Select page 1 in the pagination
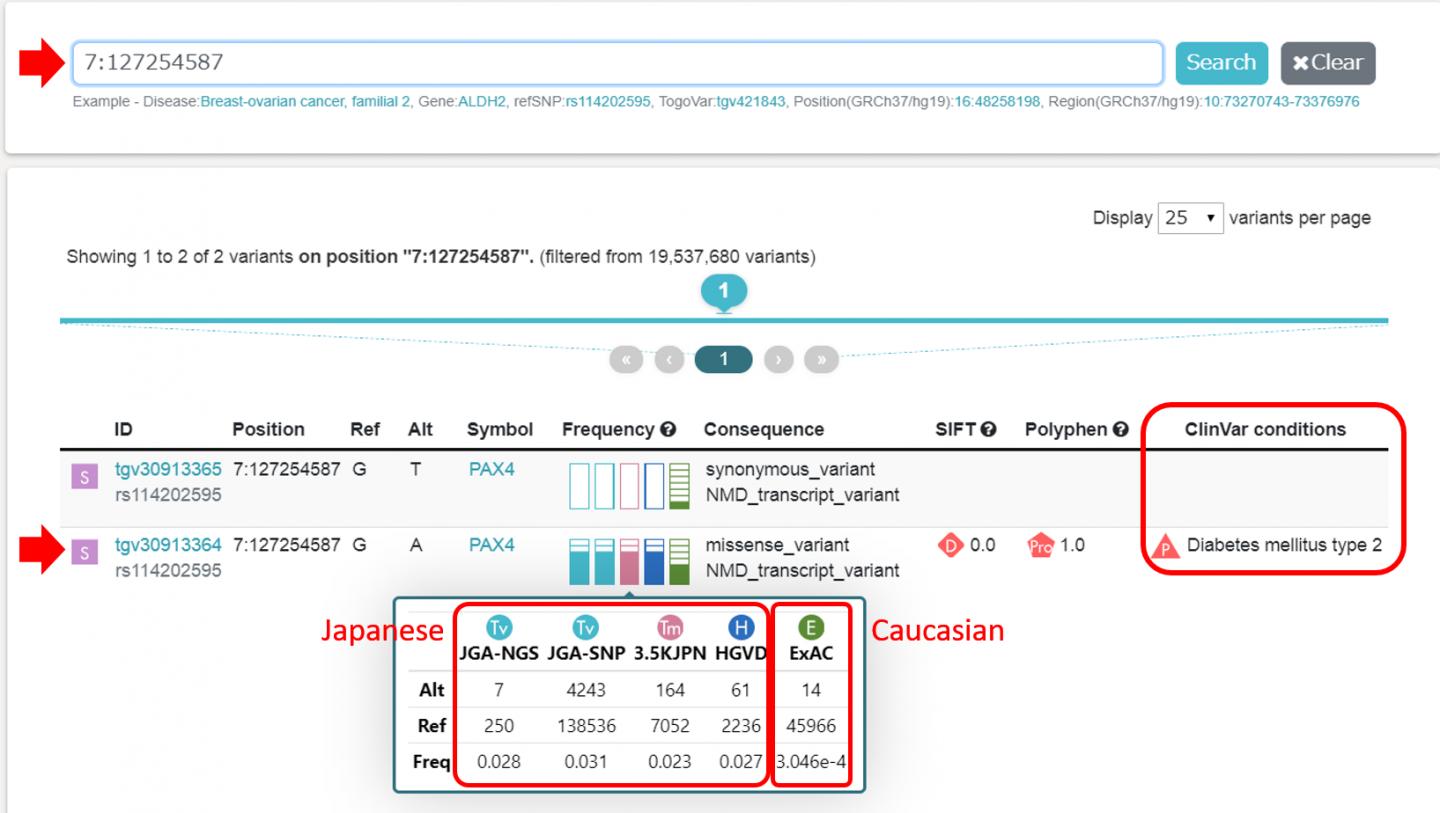Viewport: 1440px width, 813px height. pyautogui.click(x=722, y=361)
